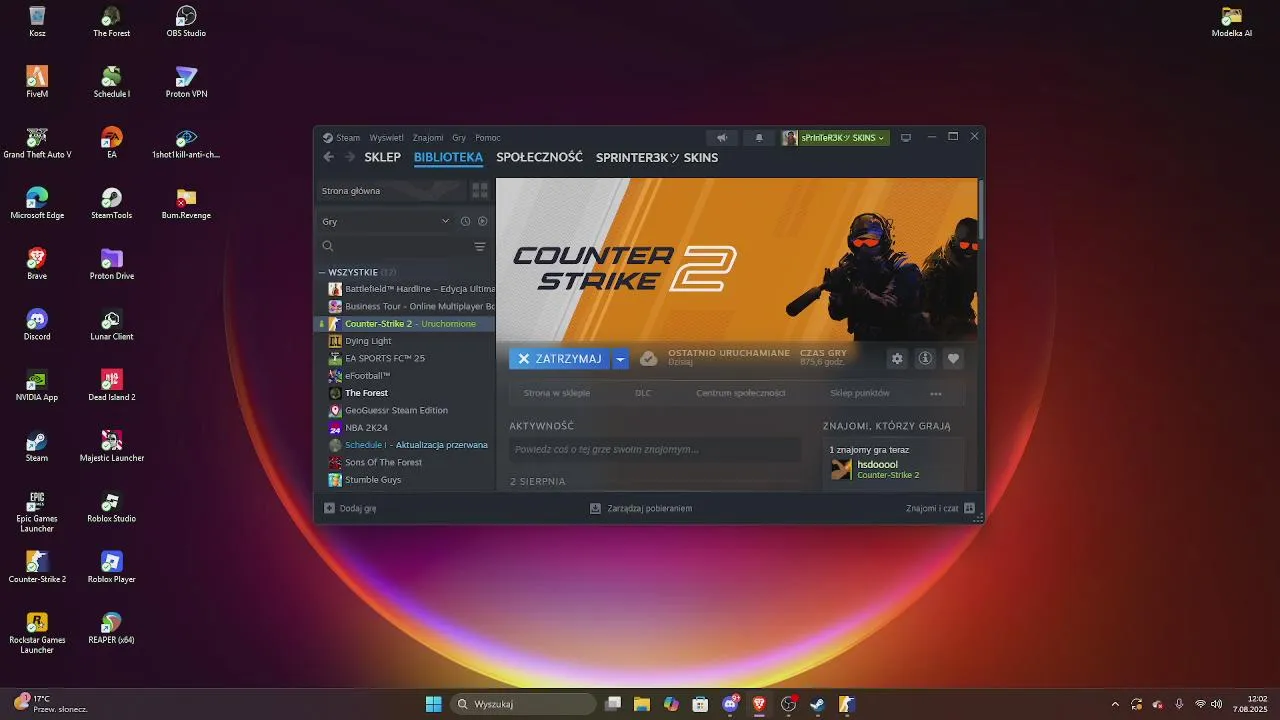Open Windows Start menu
This screenshot has width=1280, height=720.
pos(433,704)
